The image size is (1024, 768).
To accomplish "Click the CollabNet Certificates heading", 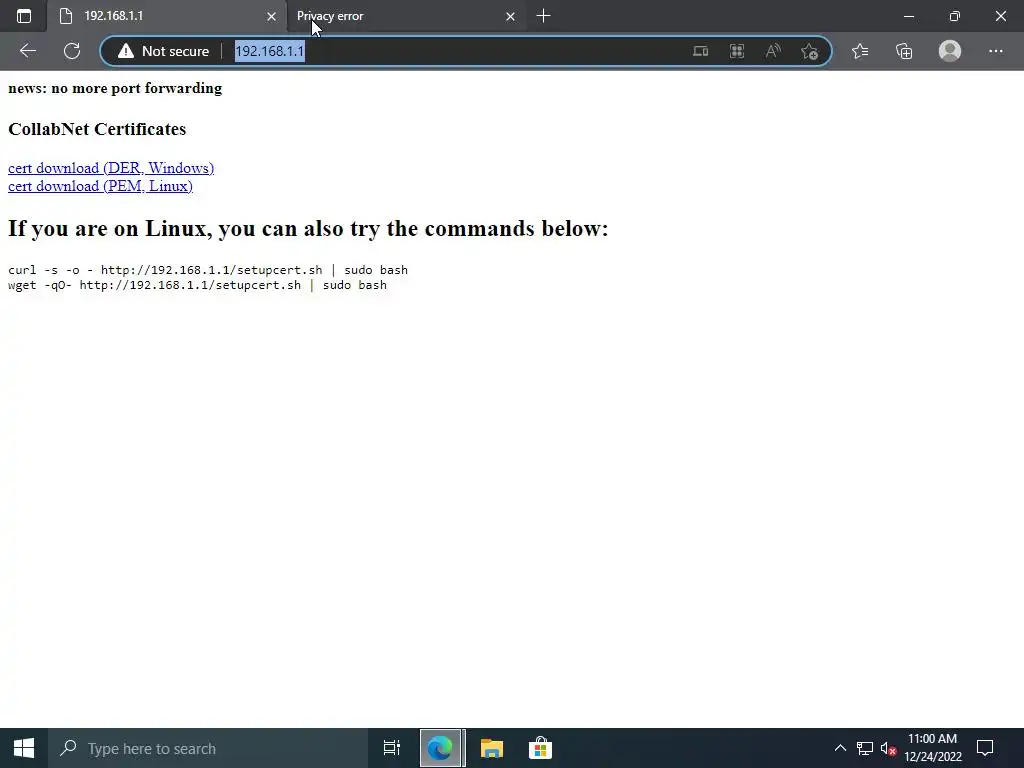I will coord(97,129).
